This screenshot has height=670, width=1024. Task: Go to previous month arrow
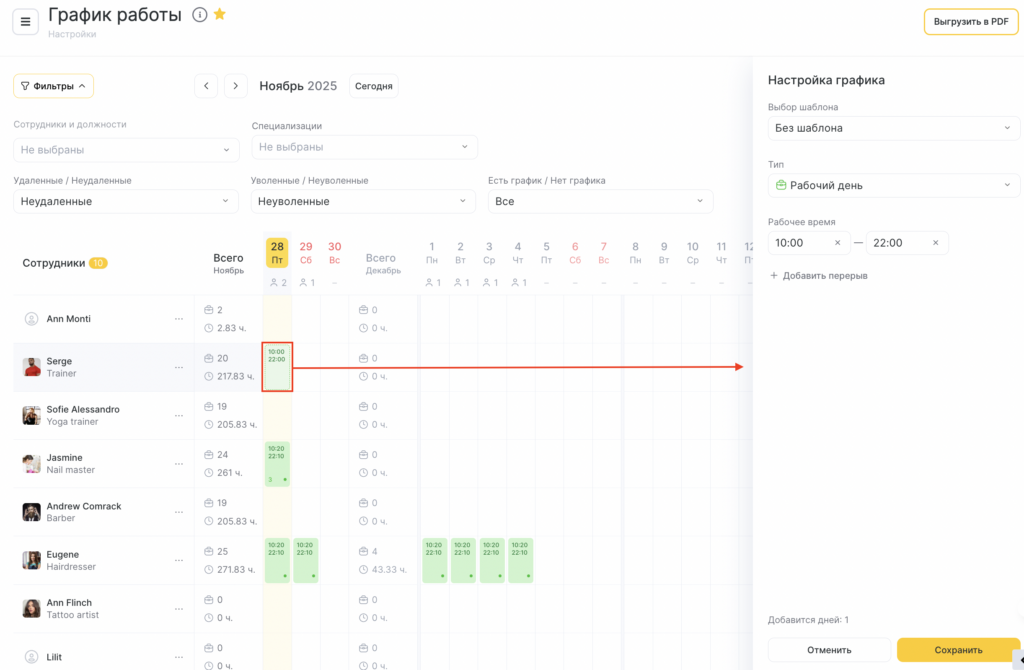[x=206, y=86]
